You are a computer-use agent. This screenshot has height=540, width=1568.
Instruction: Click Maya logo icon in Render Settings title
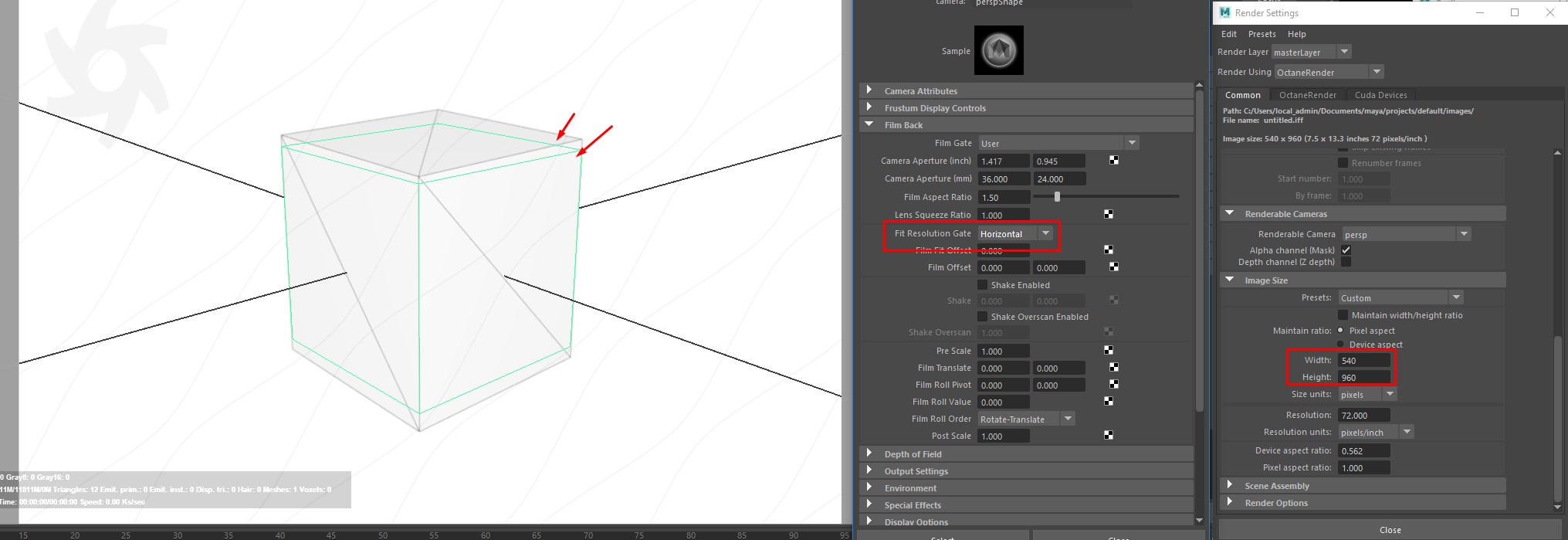pyautogui.click(x=1224, y=12)
